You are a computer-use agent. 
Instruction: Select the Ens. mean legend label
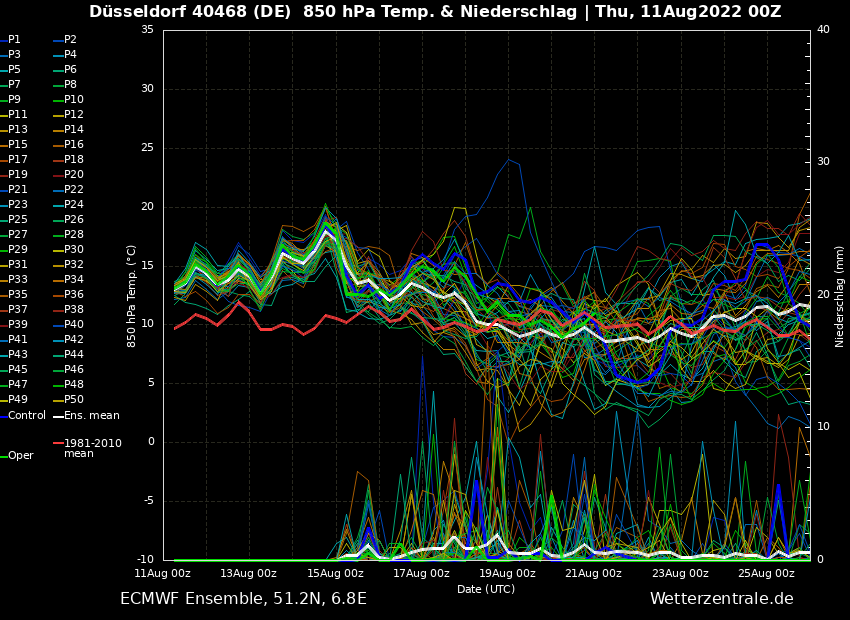pos(91,415)
